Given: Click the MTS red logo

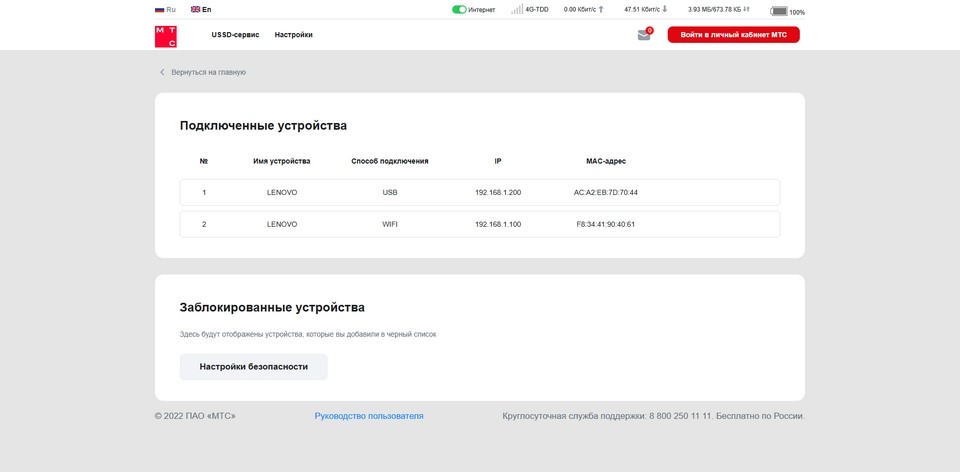Looking at the screenshot, I should pos(165,36).
